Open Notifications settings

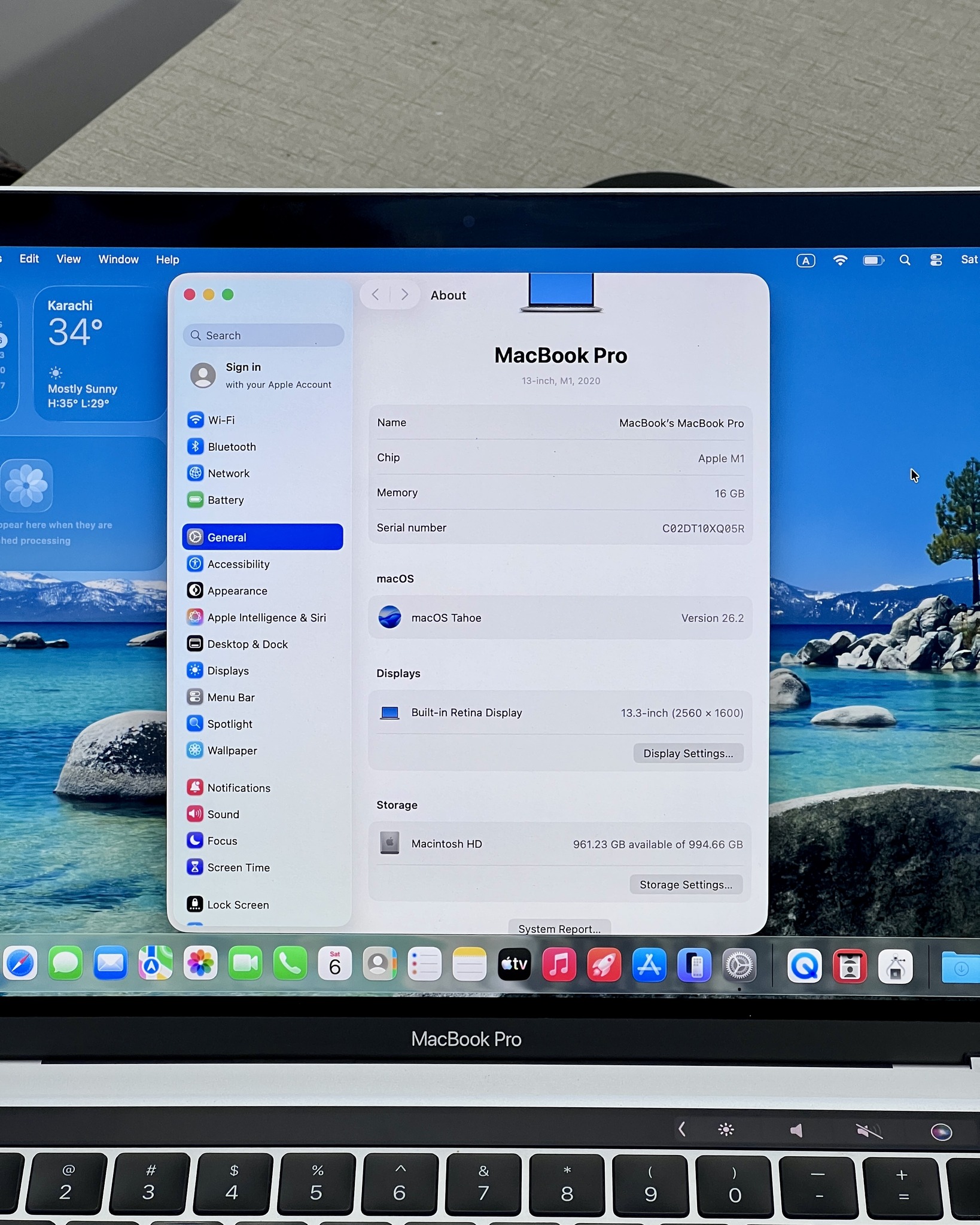click(263, 788)
